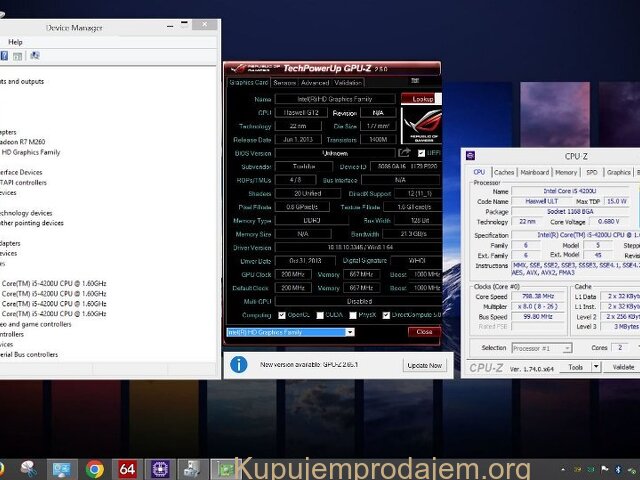Click the blue info icon in update notice
Screen dimensions: 640x480
coord(239,365)
